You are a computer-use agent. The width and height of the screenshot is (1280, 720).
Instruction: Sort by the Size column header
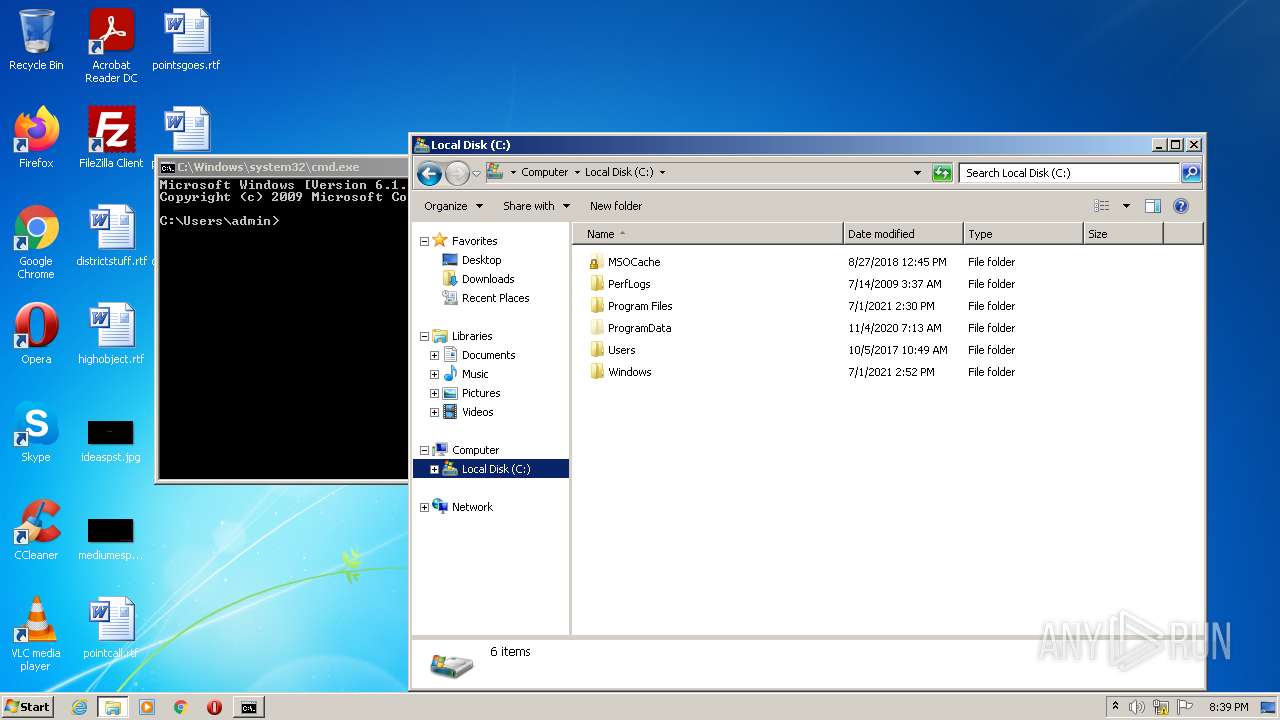click(1123, 234)
